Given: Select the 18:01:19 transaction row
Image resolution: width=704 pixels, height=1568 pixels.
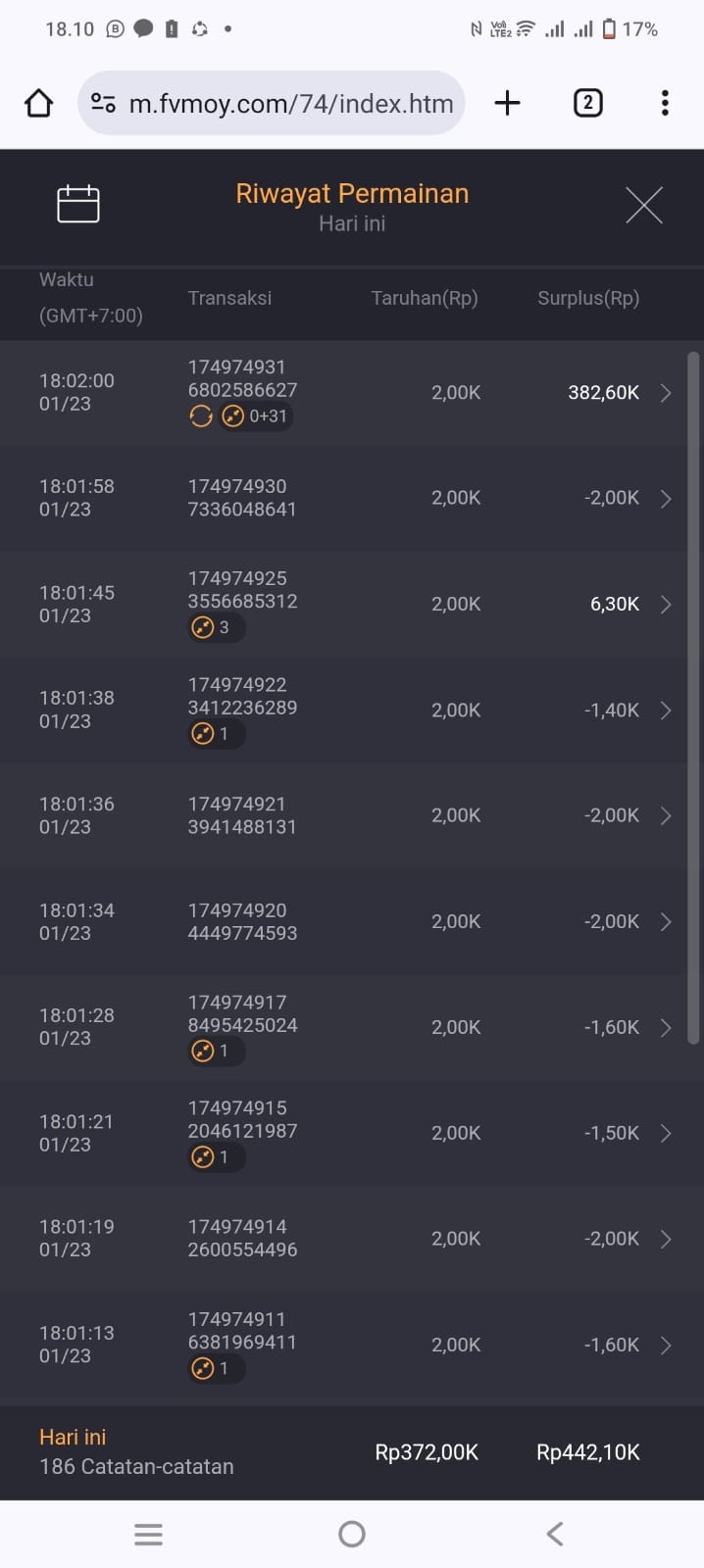Looking at the screenshot, I should point(343,1239).
